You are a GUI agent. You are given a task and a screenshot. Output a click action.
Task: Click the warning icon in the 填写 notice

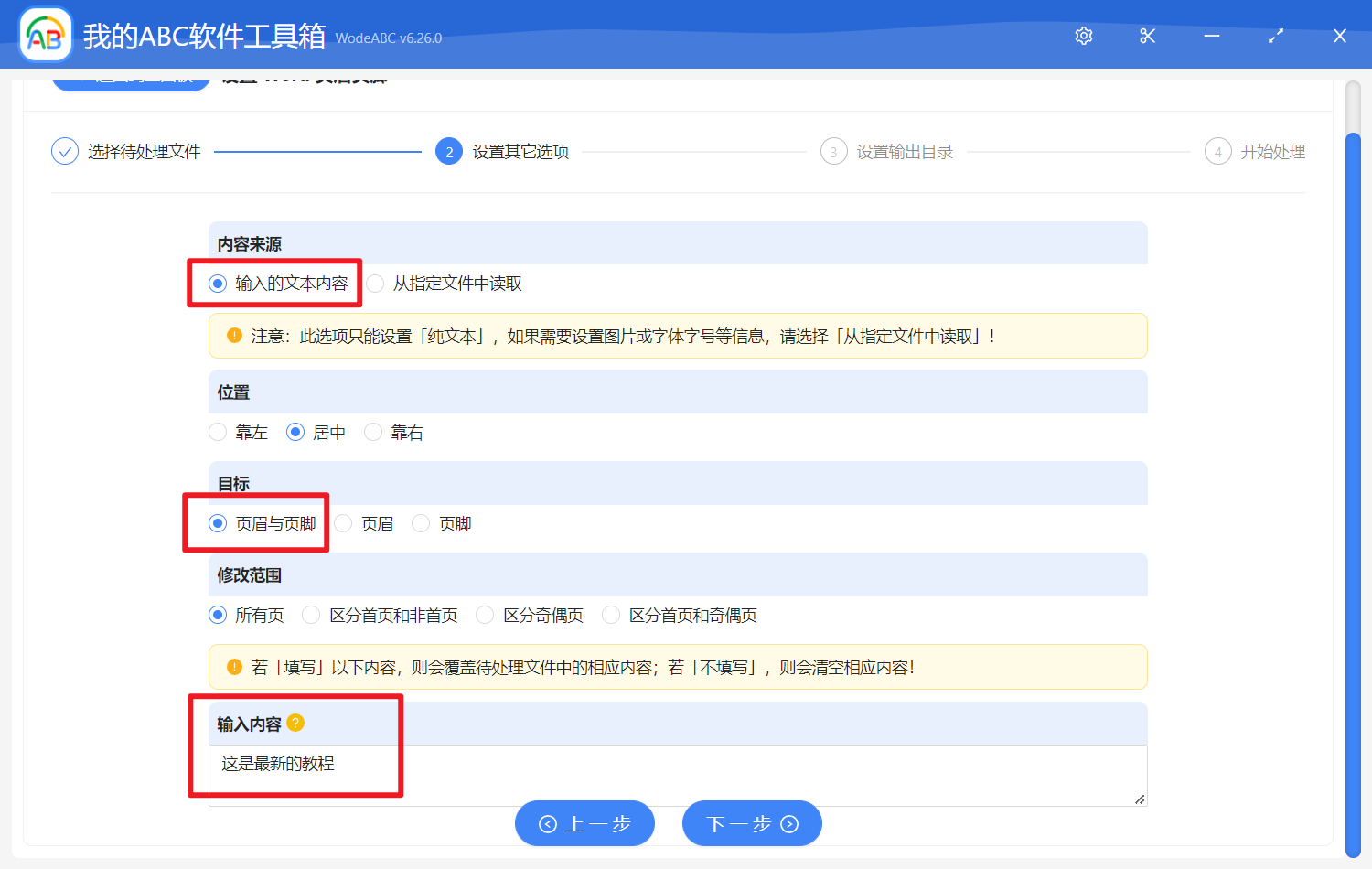click(234, 666)
